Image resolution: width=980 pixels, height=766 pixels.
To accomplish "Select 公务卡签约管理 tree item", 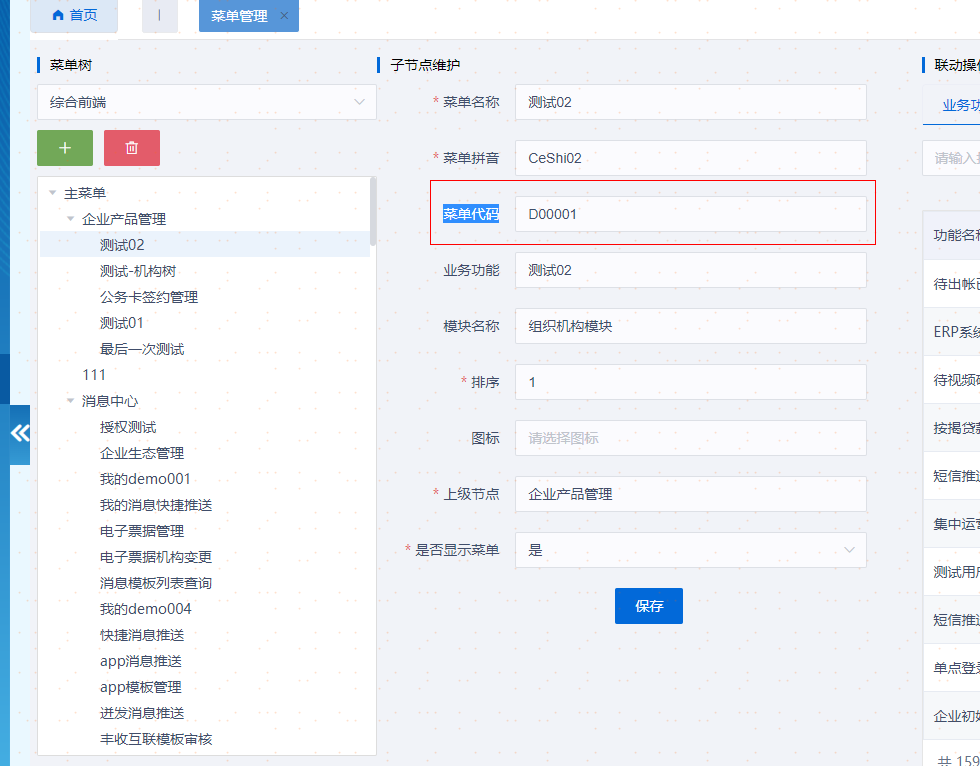I will pos(149,297).
